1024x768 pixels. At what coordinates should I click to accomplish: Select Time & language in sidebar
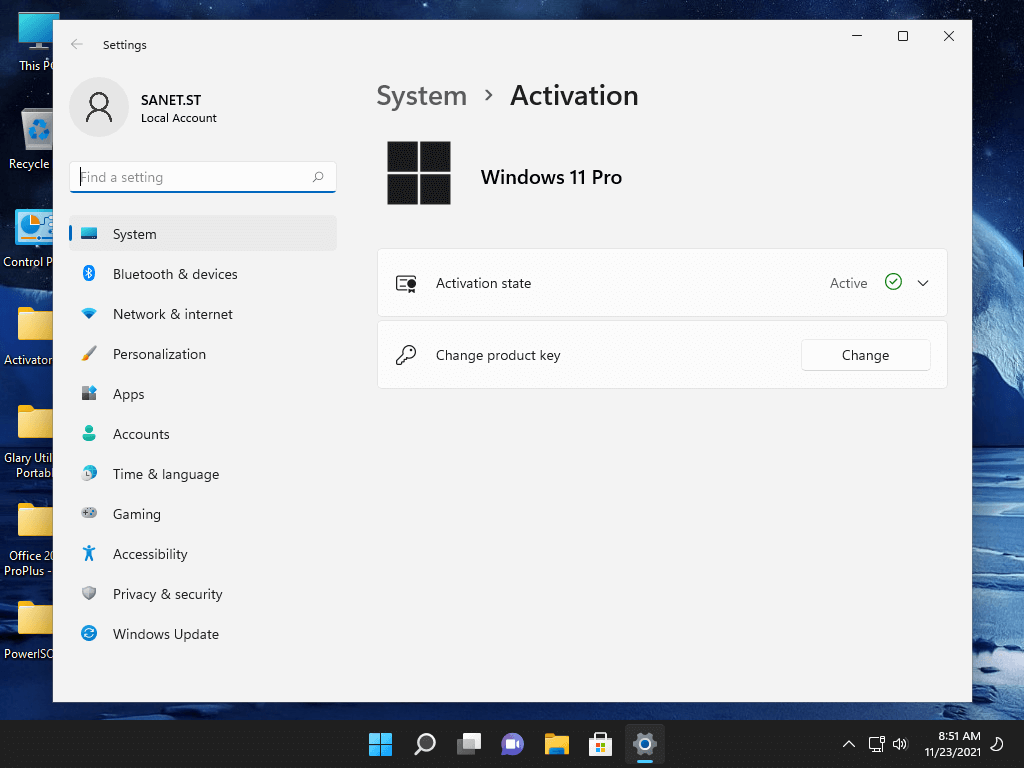tap(165, 474)
